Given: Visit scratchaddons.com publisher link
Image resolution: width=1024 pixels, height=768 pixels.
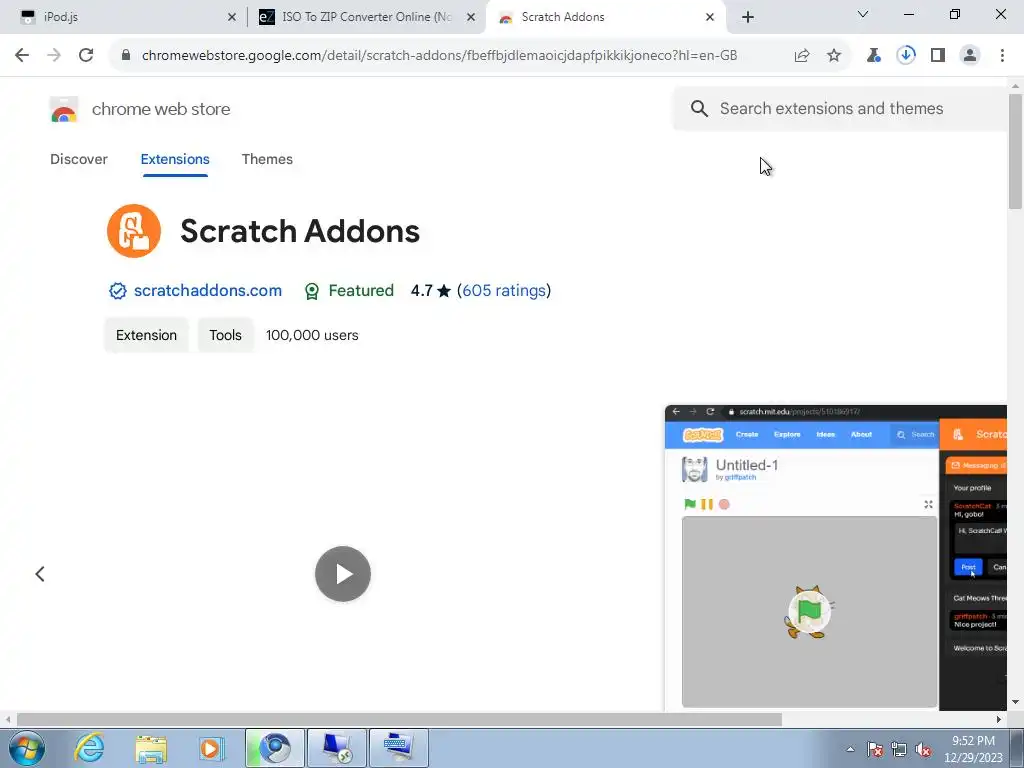Looking at the screenshot, I should click(x=208, y=291).
